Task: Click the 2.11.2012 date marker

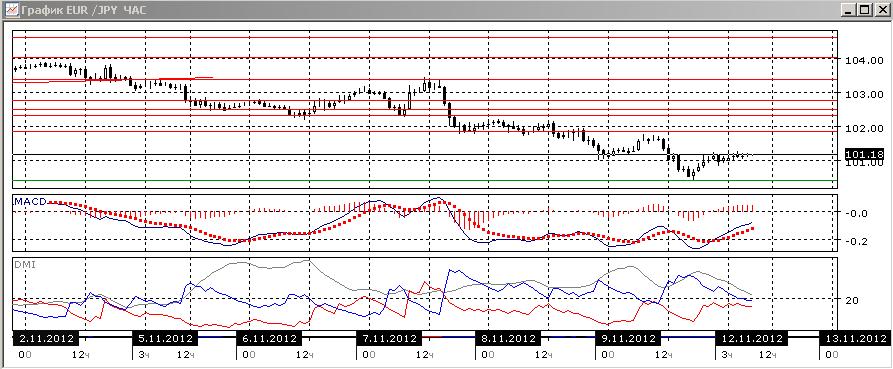Action: 47,338
